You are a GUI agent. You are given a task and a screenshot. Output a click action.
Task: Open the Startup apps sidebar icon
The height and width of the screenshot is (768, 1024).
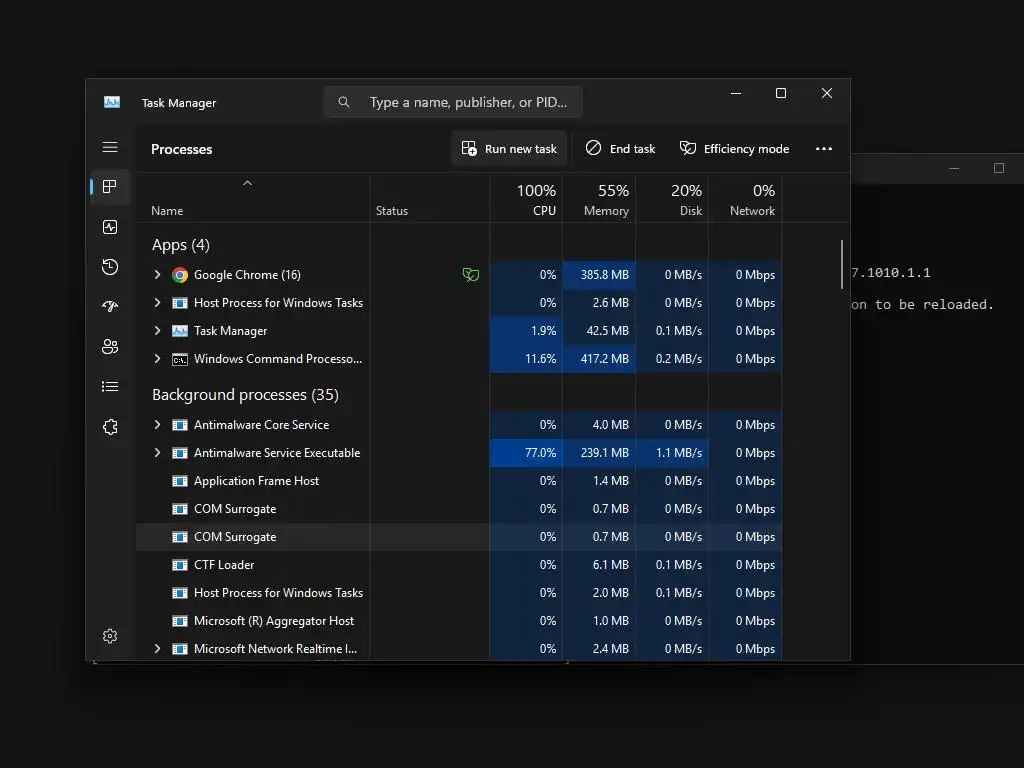(x=110, y=306)
